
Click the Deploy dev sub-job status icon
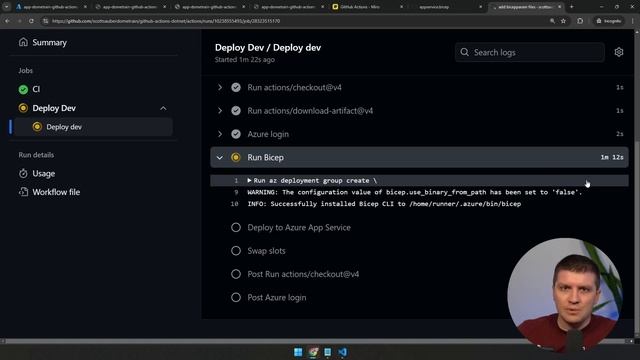coord(37,127)
